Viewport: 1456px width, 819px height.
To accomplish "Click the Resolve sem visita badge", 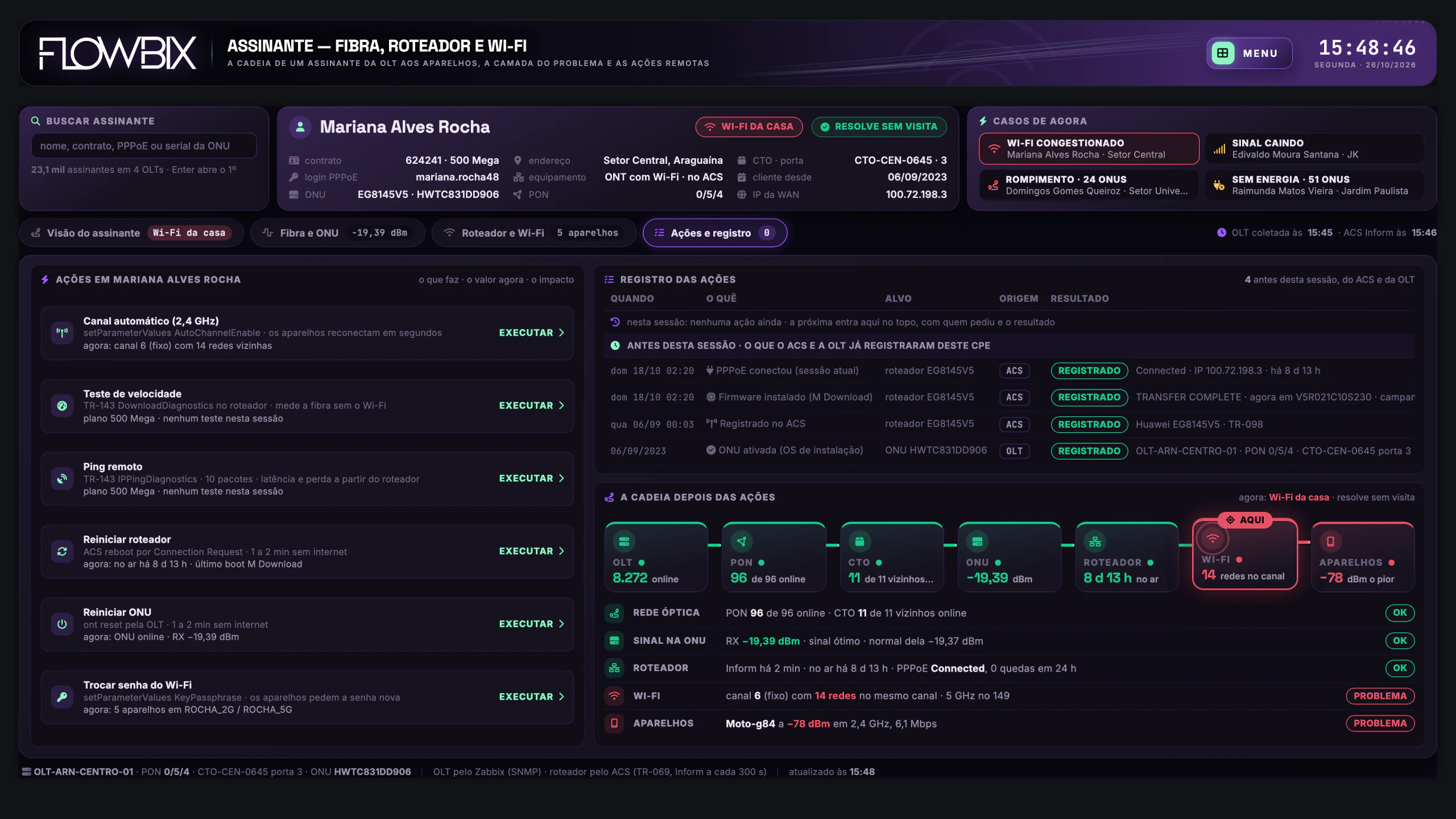I will 879,127.
